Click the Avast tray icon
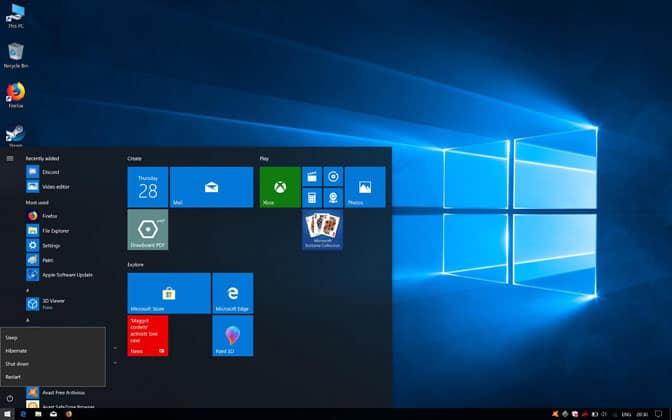 pyautogui.click(x=555, y=414)
